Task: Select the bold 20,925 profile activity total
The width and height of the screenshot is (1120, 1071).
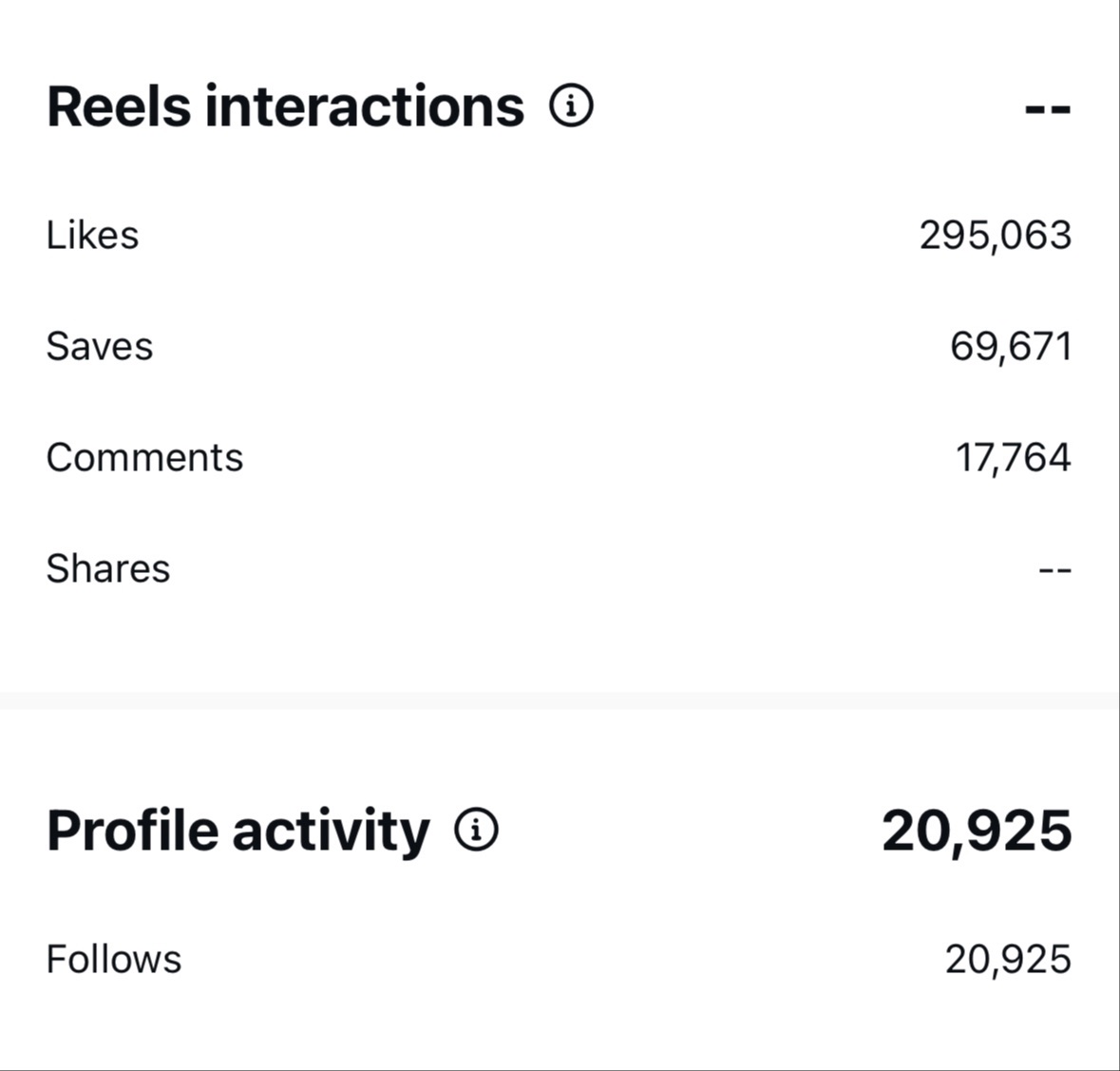Action: click(977, 831)
